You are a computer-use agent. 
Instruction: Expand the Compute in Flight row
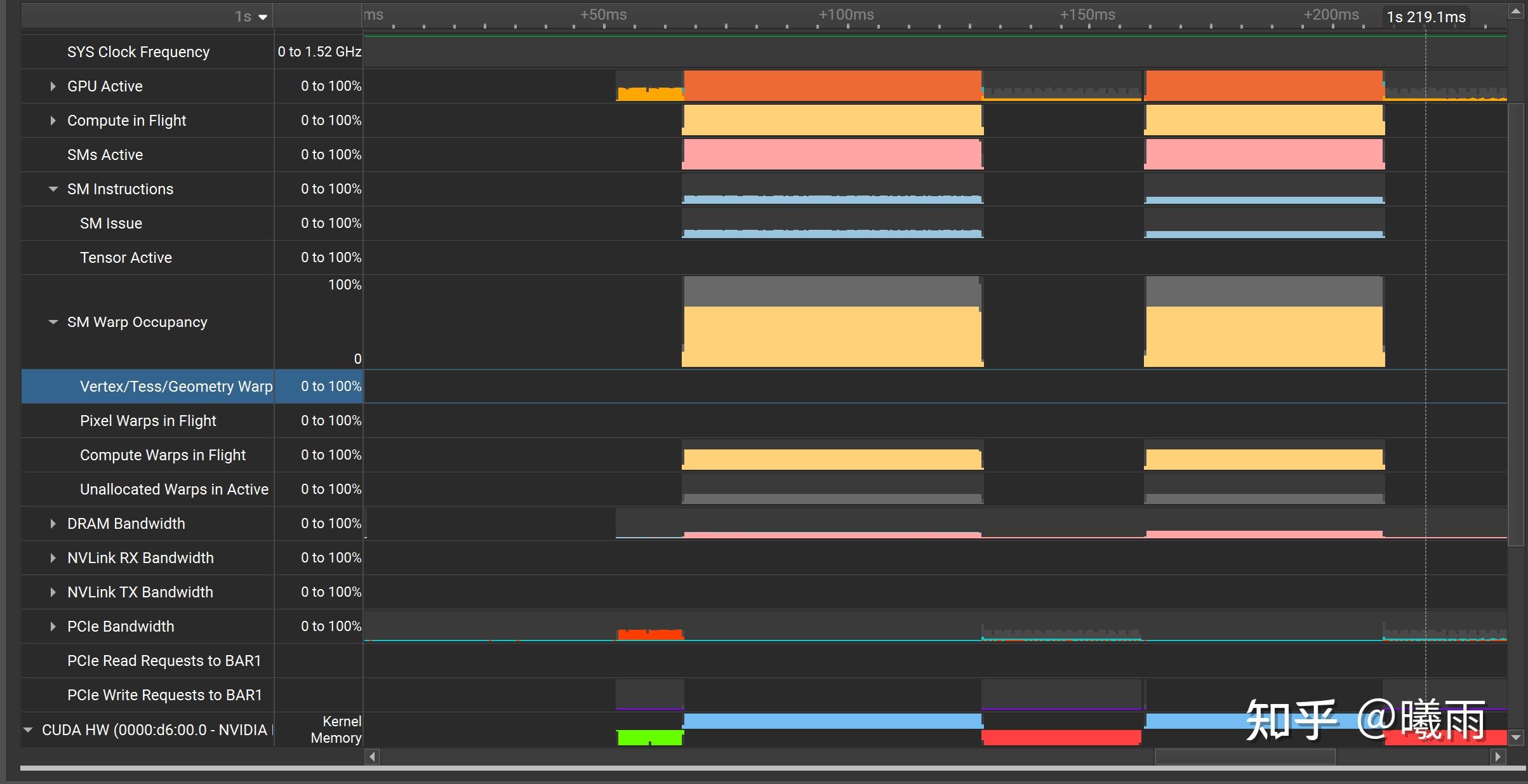[x=53, y=121]
